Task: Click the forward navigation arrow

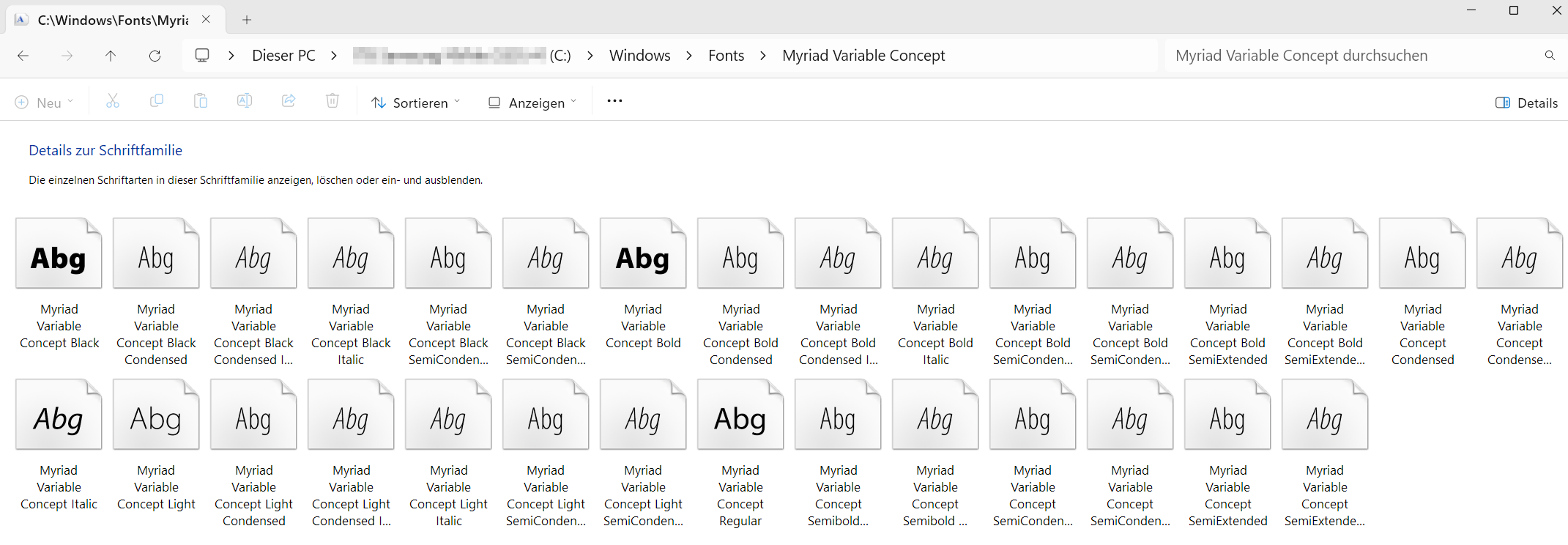Action: pyautogui.click(x=67, y=56)
